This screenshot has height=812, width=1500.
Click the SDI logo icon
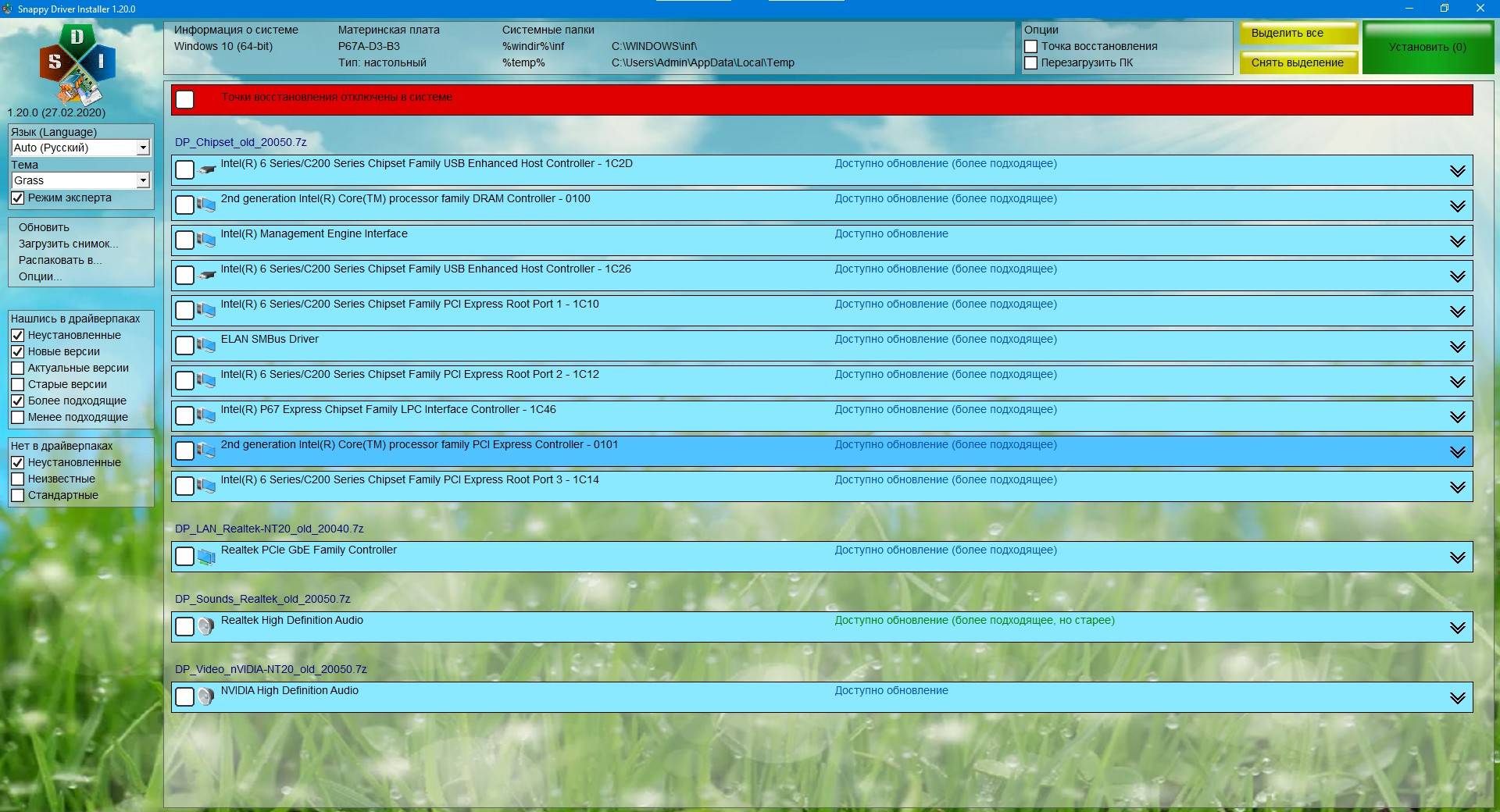(x=77, y=64)
